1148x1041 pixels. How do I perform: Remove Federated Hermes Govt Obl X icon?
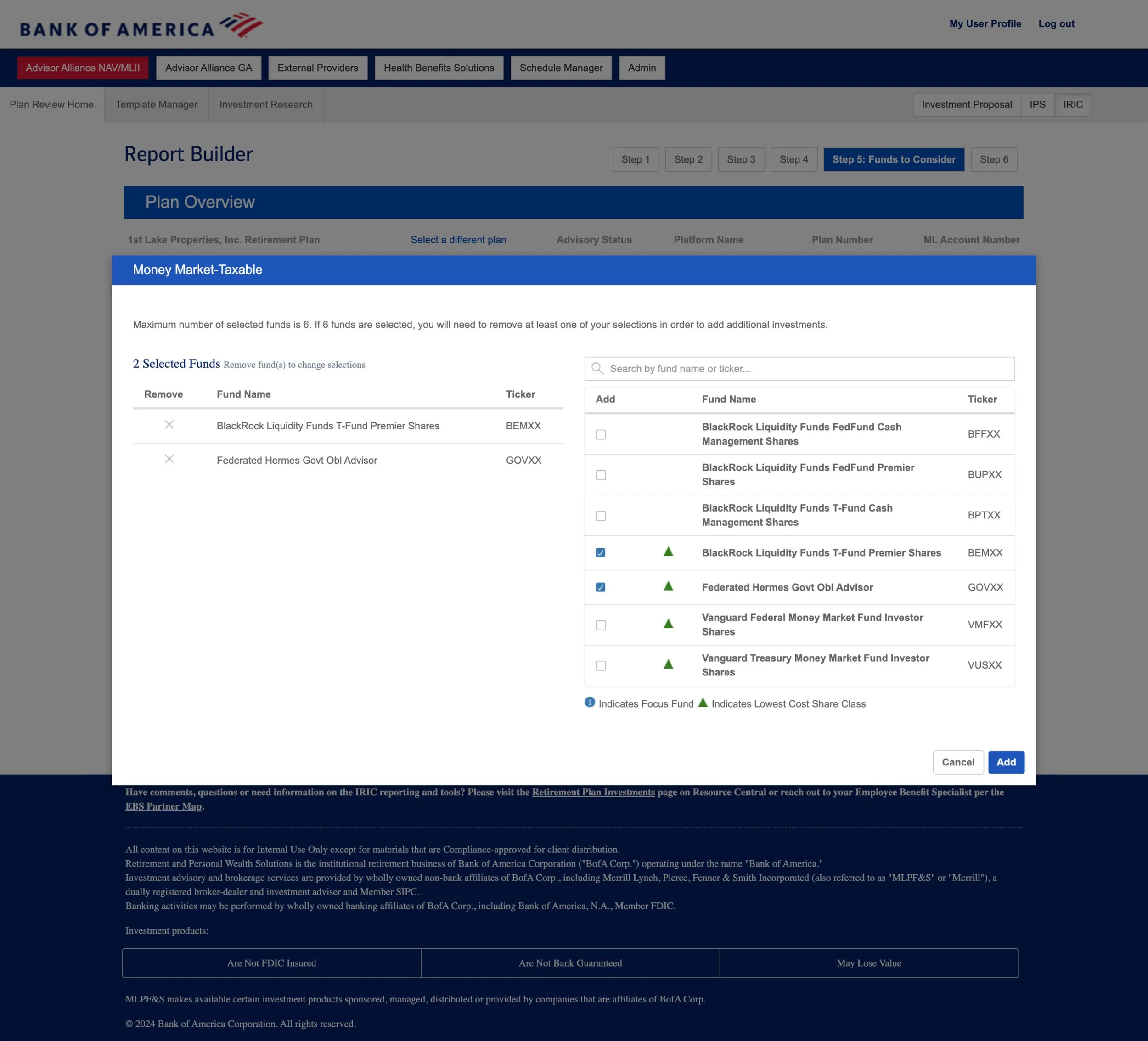click(169, 460)
